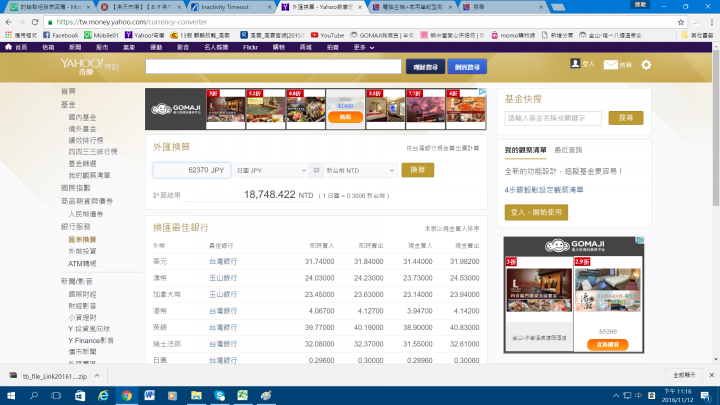Open File Explorer from the taskbar
This screenshot has height=405, width=720.
click(196, 395)
